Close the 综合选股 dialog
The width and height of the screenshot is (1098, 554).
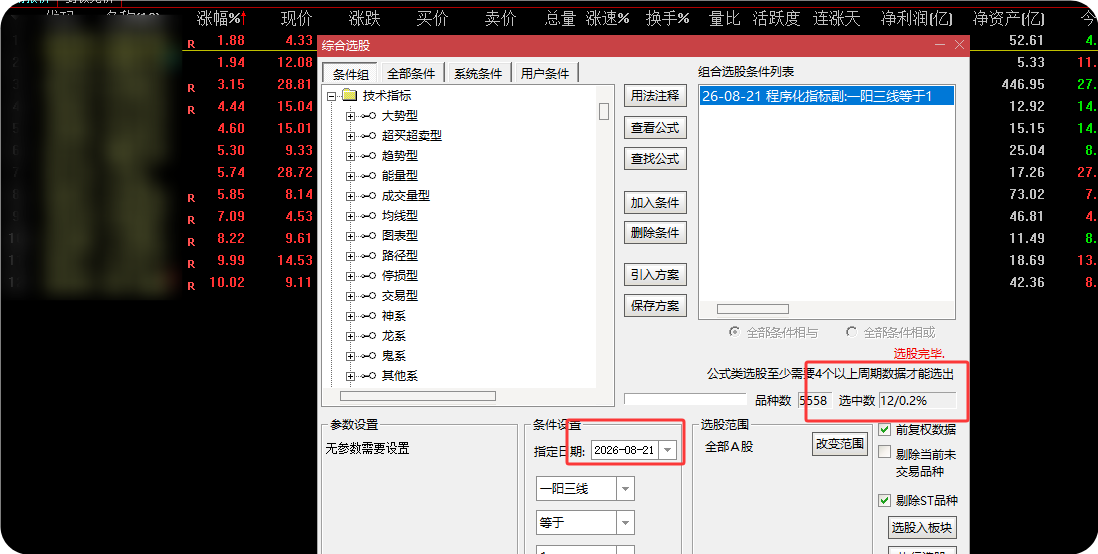coord(959,45)
